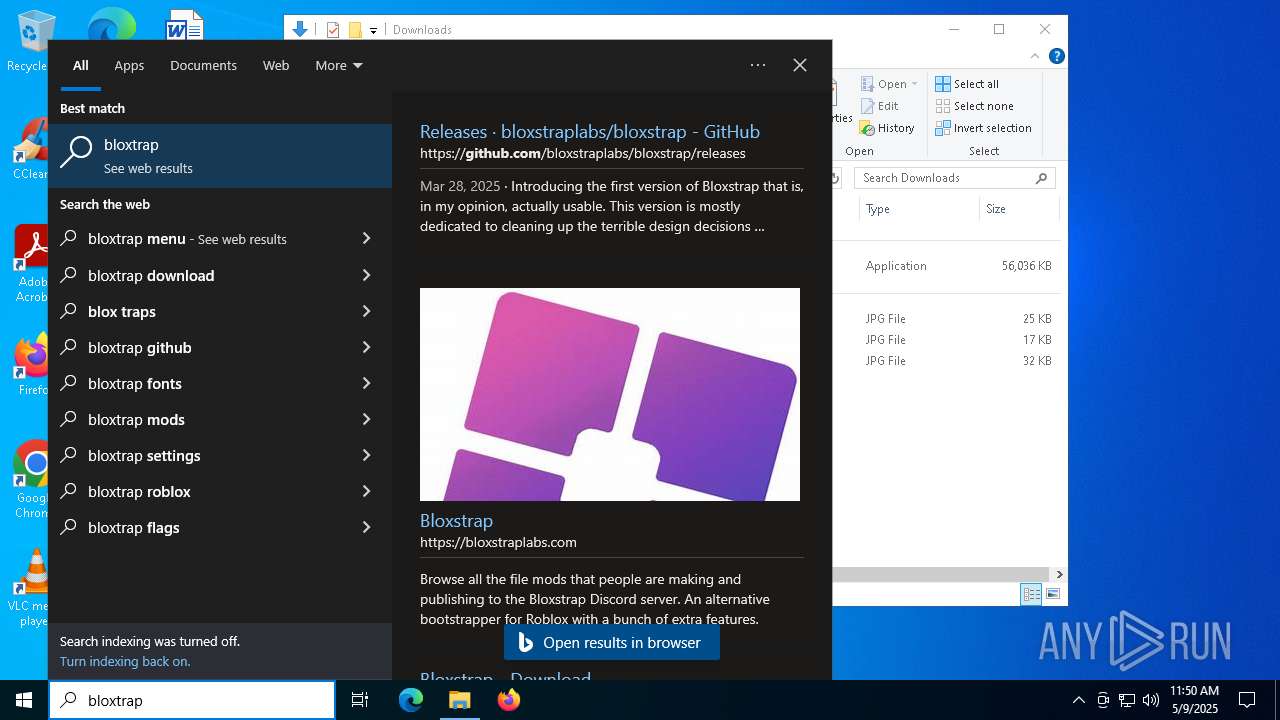This screenshot has height=720, width=1280.
Task: Sort files by Size column header
Action: (x=1018, y=209)
